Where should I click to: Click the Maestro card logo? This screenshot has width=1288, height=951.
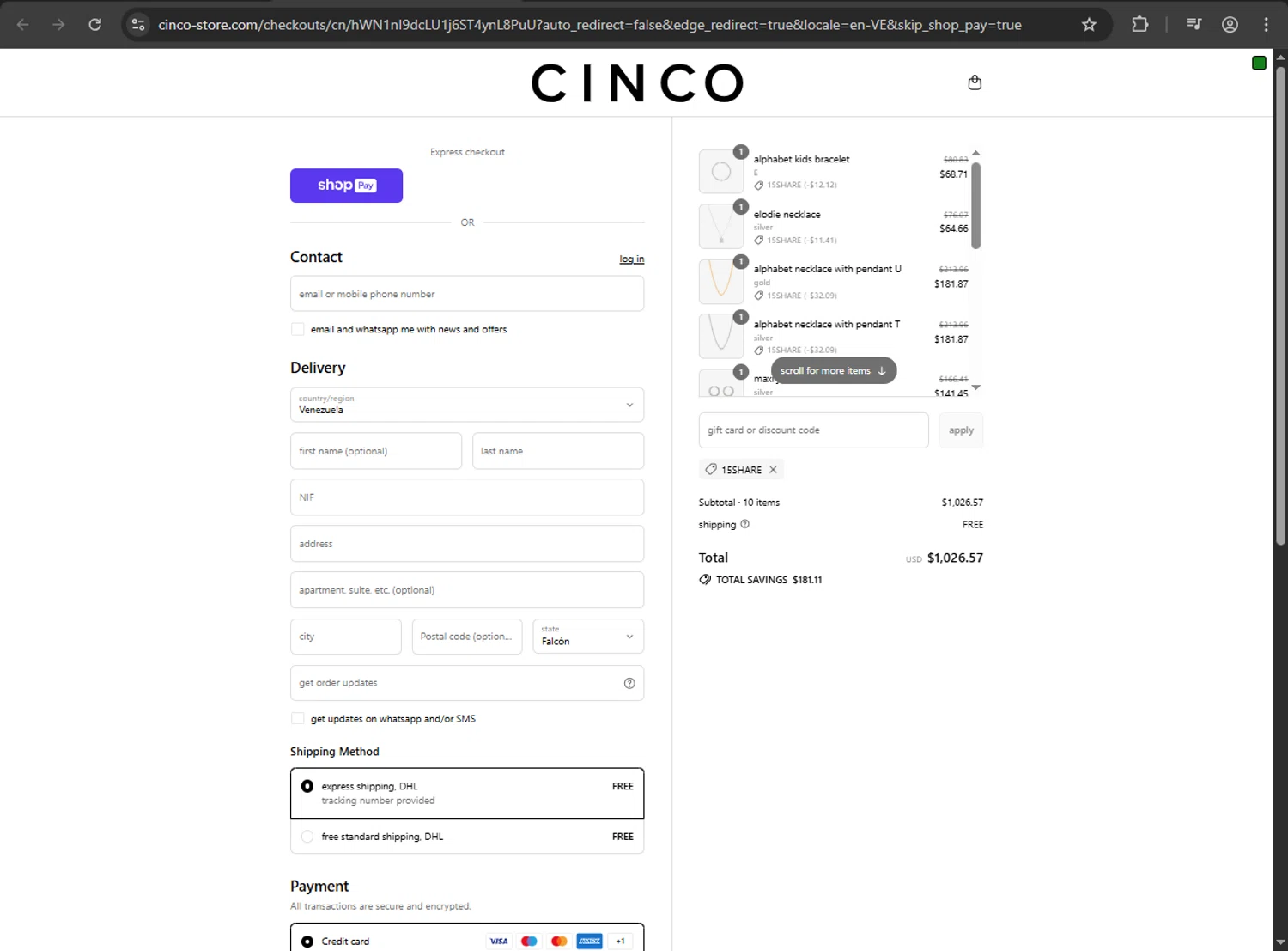click(529, 942)
